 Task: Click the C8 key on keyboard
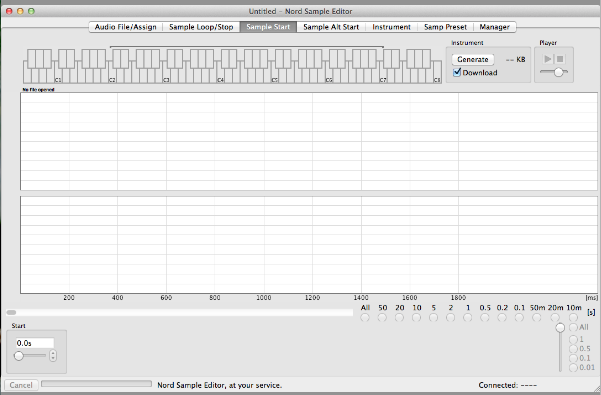[437, 72]
